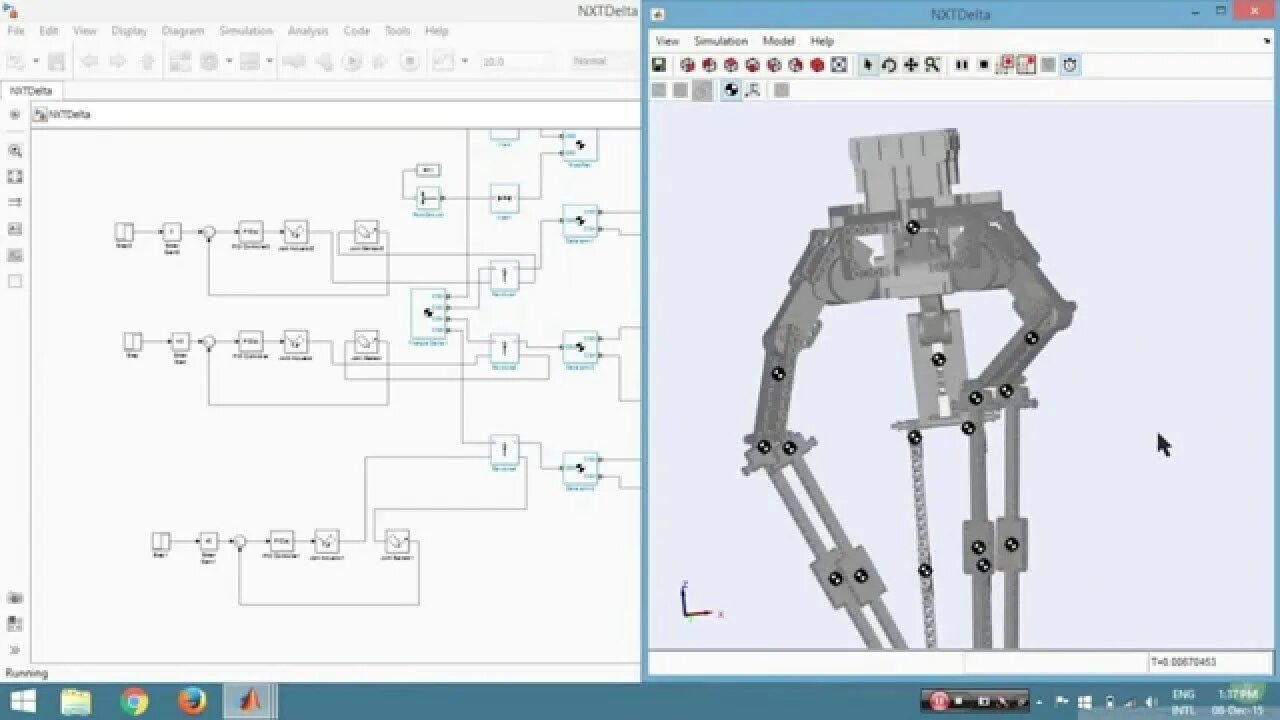Viewport: 1280px width, 720px height.
Task: Expand the Data Inspector dropdown arrow
Action: pos(464,62)
